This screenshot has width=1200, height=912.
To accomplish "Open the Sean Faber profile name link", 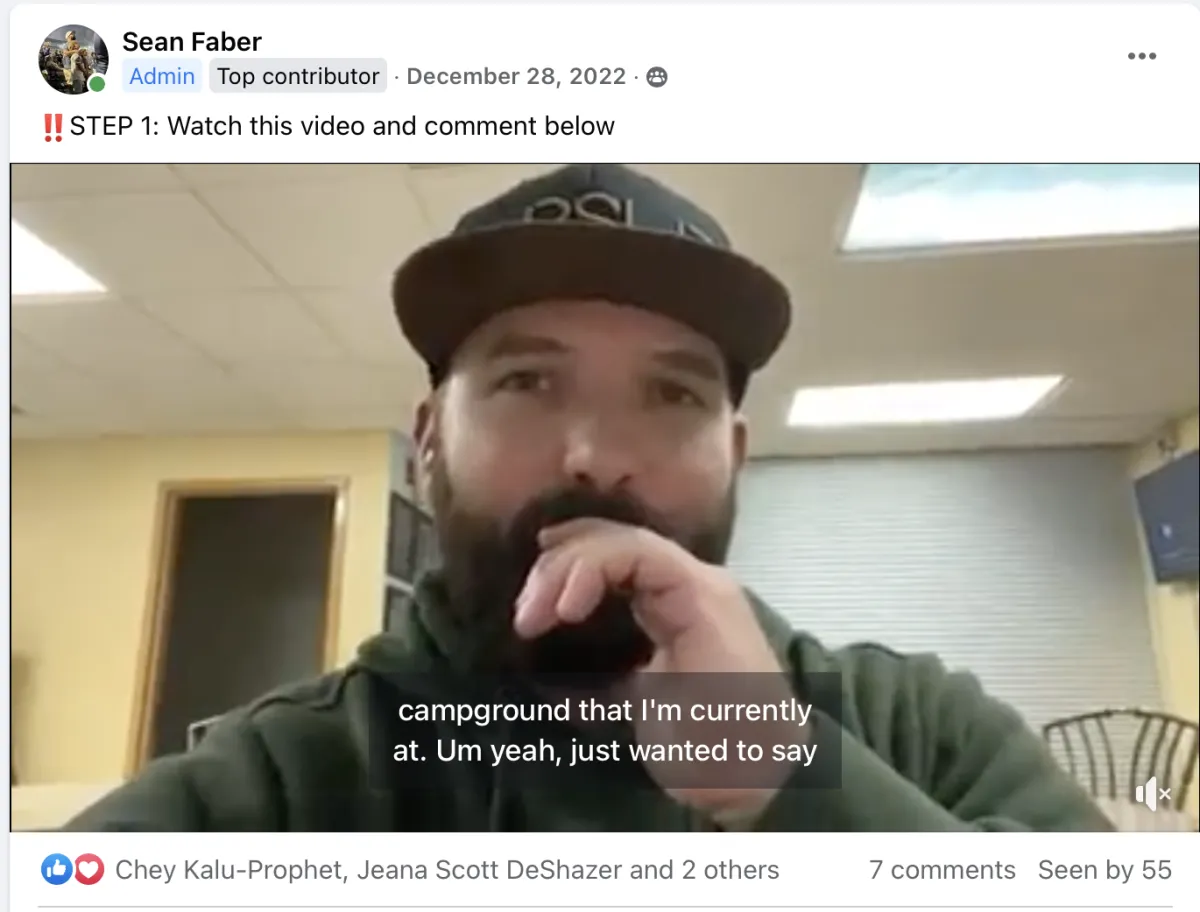I will click(x=192, y=42).
